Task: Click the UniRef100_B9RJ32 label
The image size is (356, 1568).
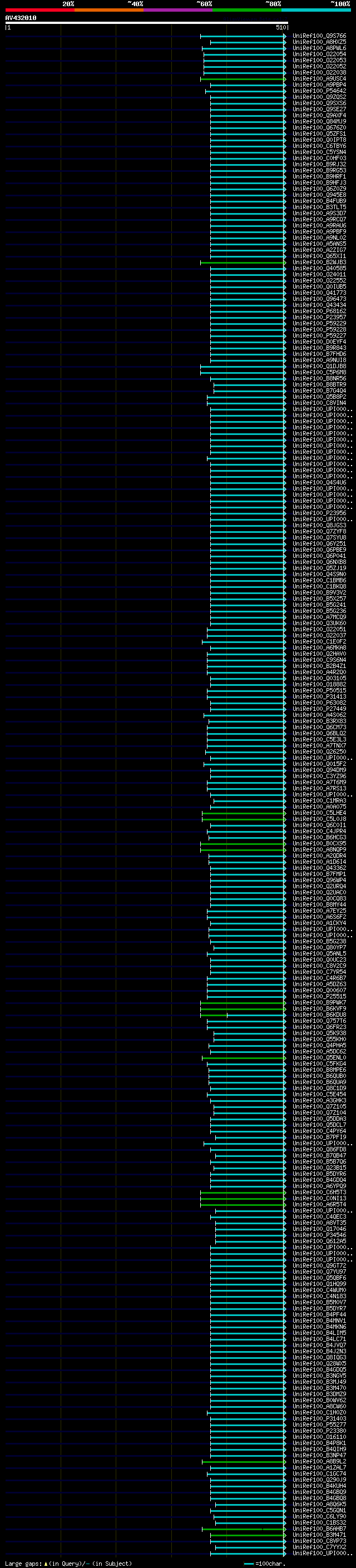Action: coord(319,165)
